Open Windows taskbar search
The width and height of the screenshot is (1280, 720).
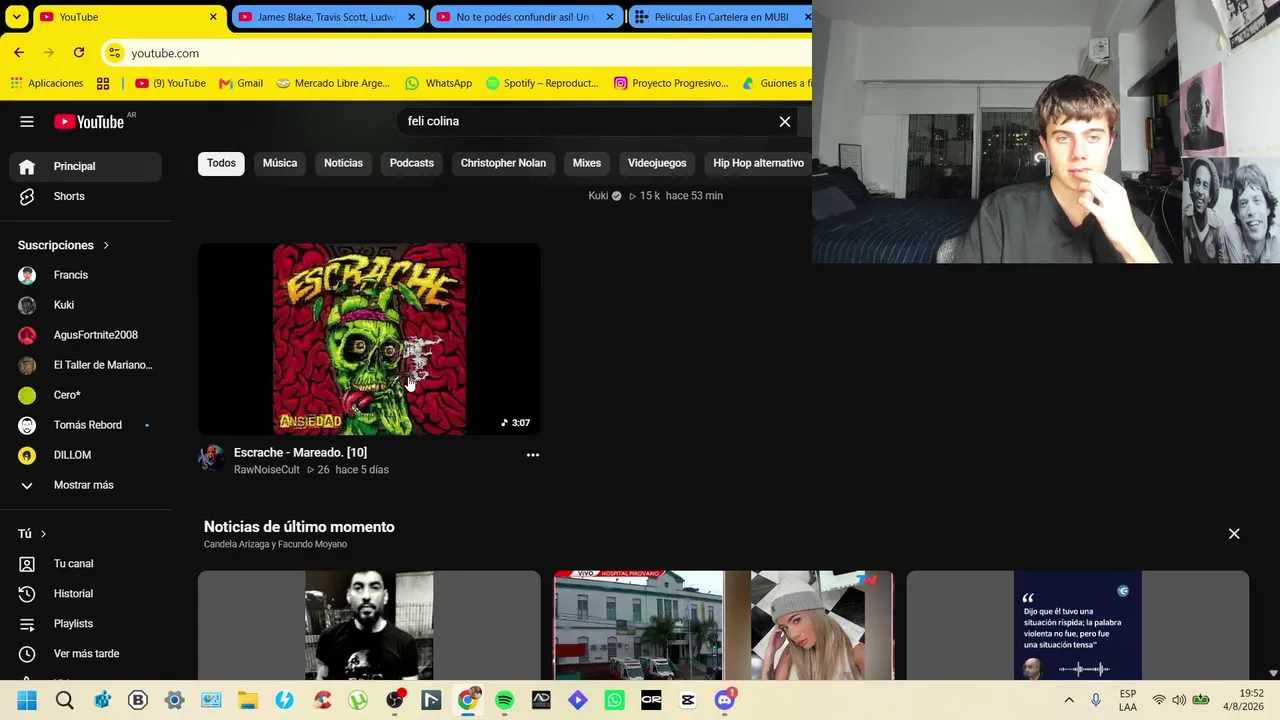click(x=65, y=701)
